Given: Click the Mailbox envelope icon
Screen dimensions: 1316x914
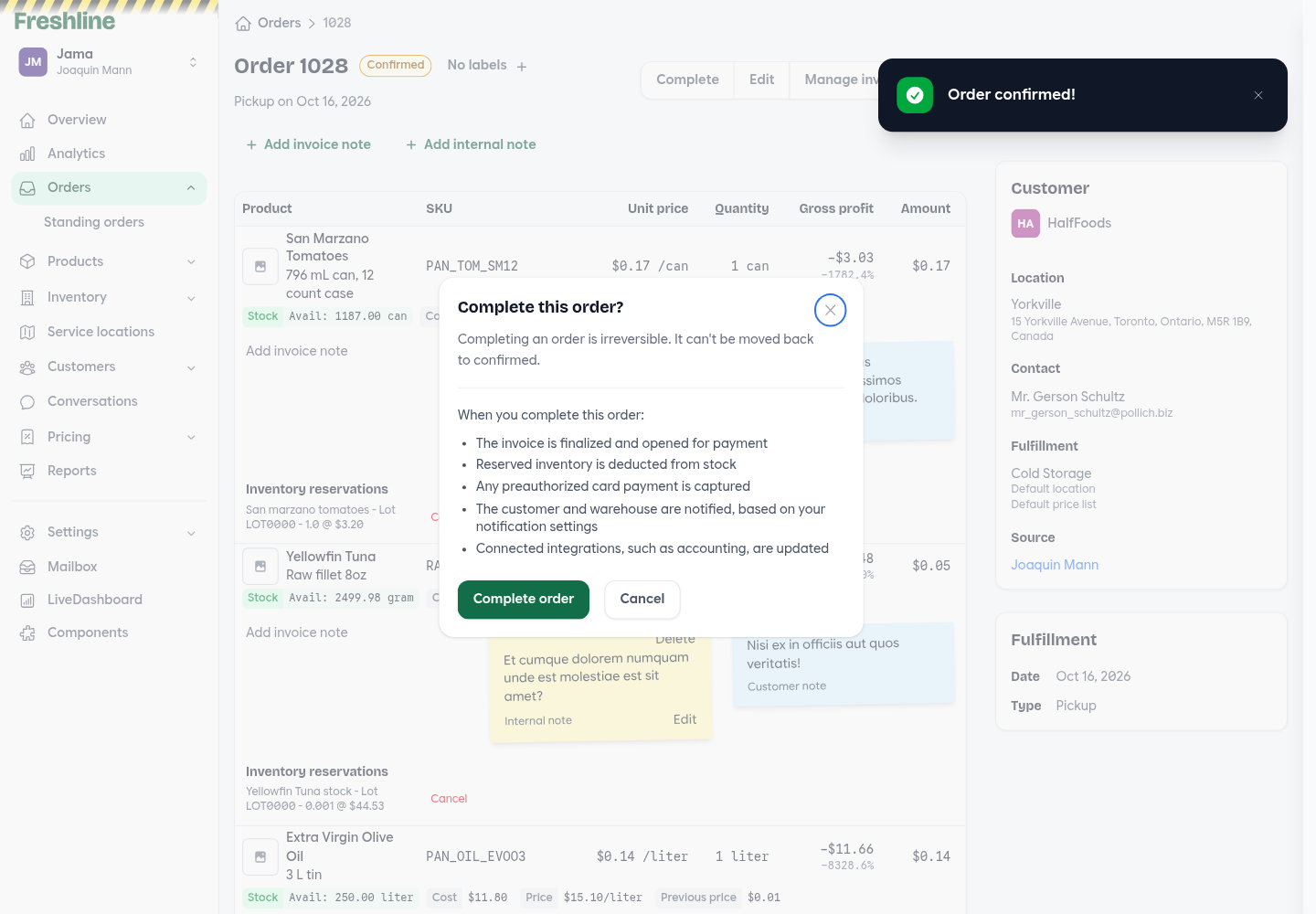Looking at the screenshot, I should (27, 567).
